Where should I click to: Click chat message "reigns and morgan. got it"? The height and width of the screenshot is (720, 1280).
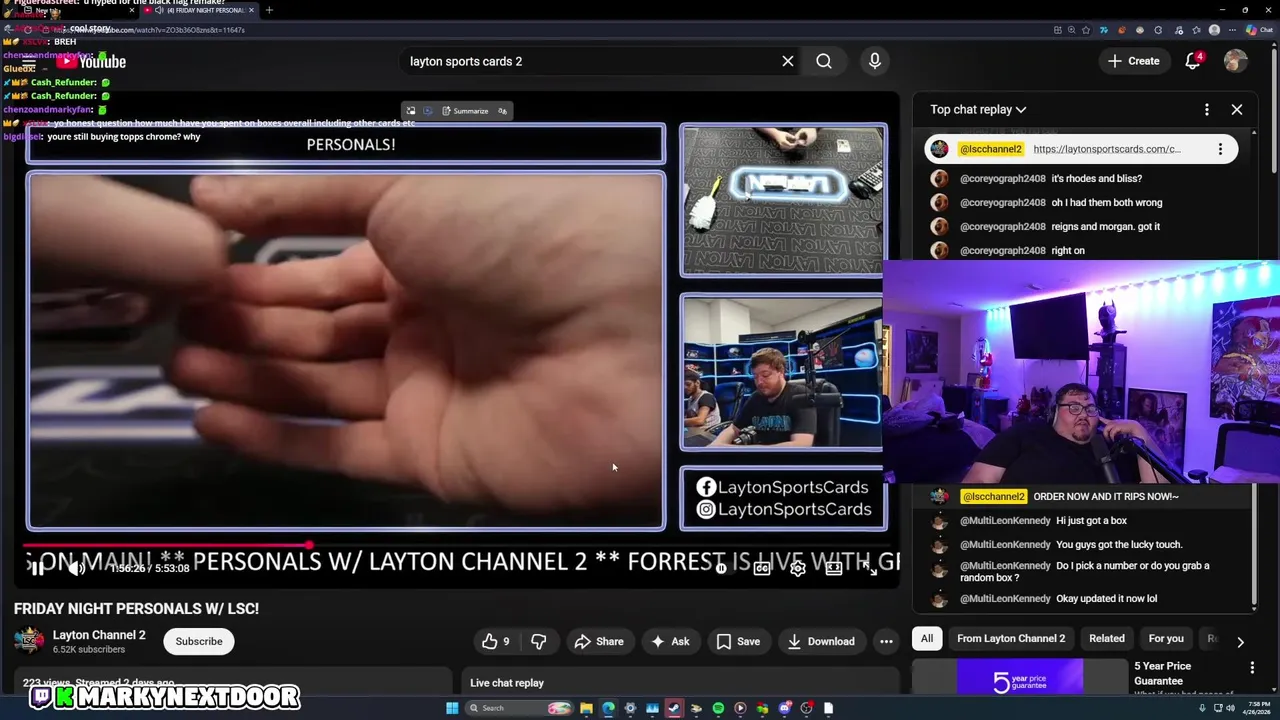point(1105,227)
